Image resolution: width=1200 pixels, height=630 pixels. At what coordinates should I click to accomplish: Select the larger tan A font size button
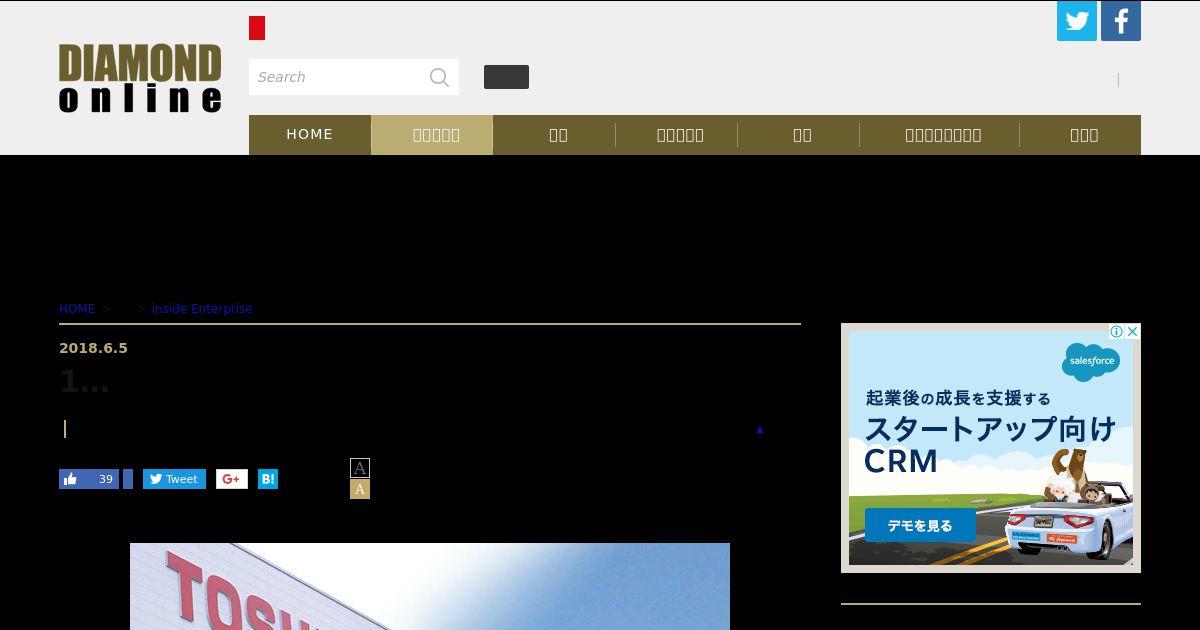click(360, 489)
